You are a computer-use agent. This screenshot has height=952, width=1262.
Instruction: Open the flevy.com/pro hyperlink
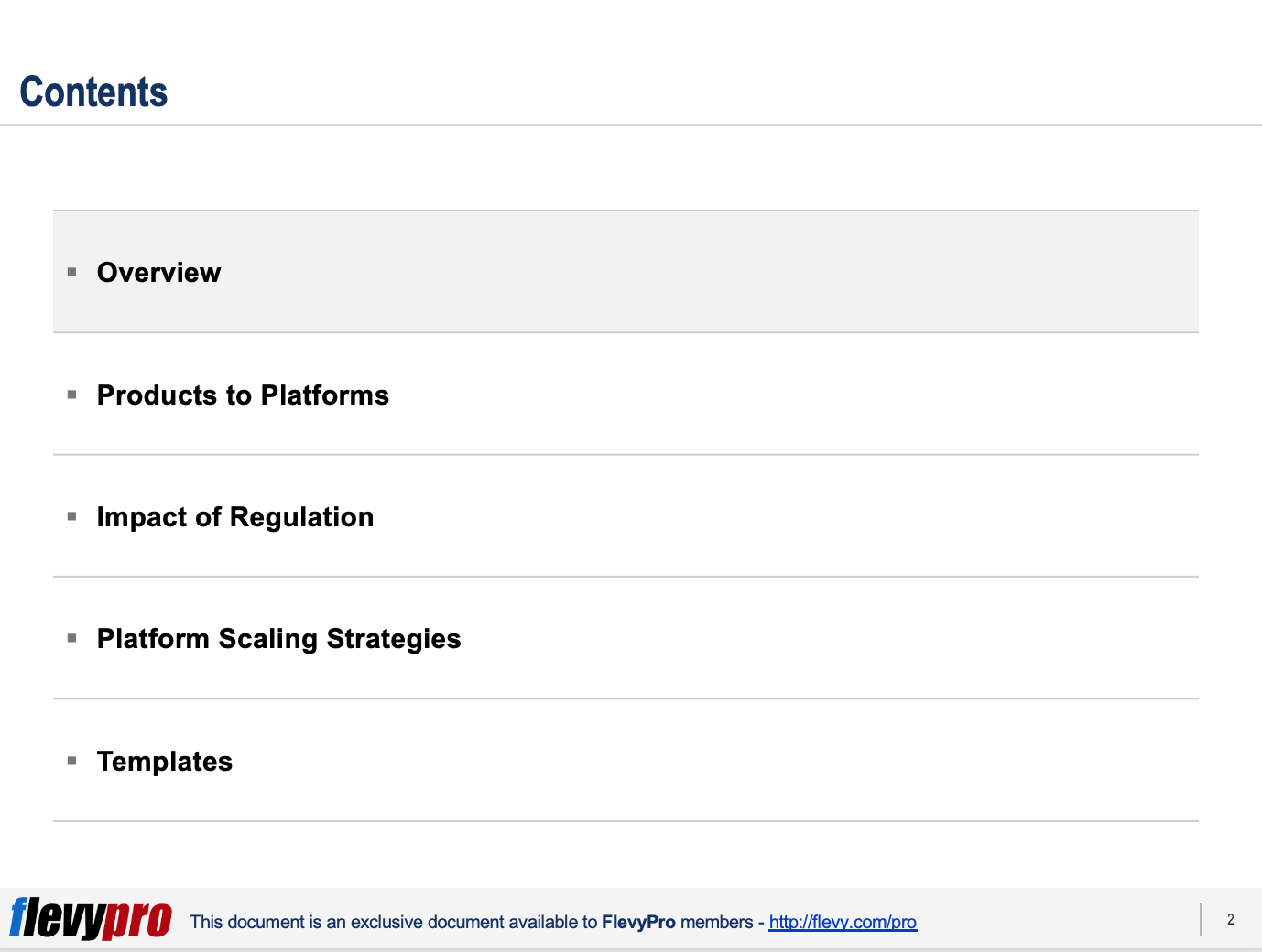coord(843,922)
